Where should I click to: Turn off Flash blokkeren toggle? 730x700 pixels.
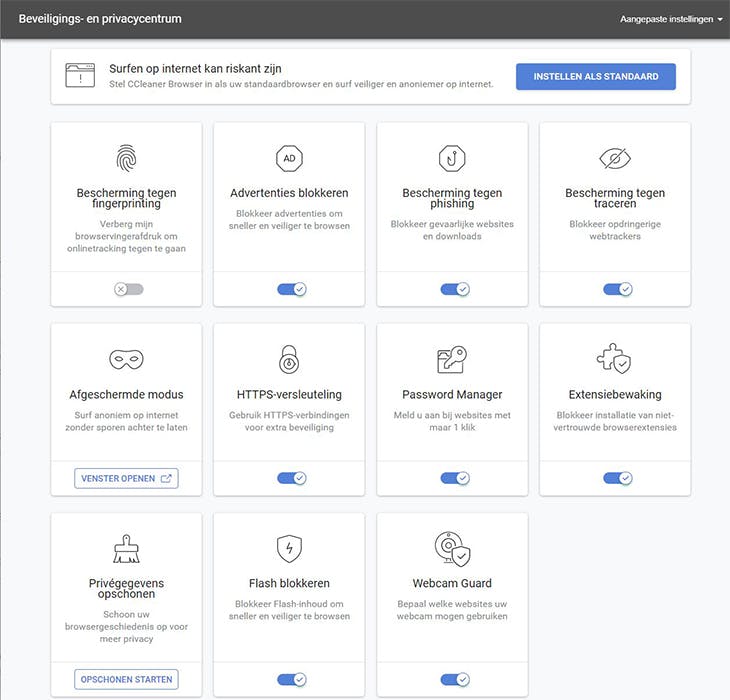[x=292, y=680]
